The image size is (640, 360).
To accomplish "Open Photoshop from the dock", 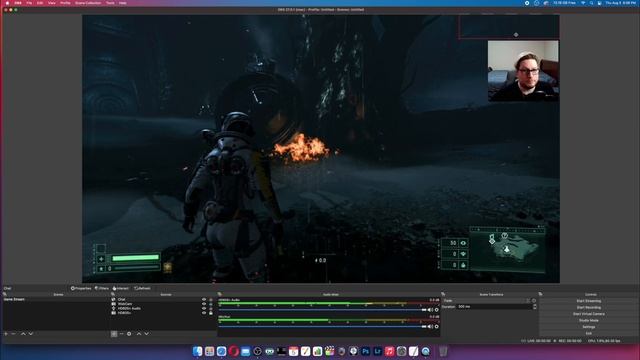I will (365, 351).
